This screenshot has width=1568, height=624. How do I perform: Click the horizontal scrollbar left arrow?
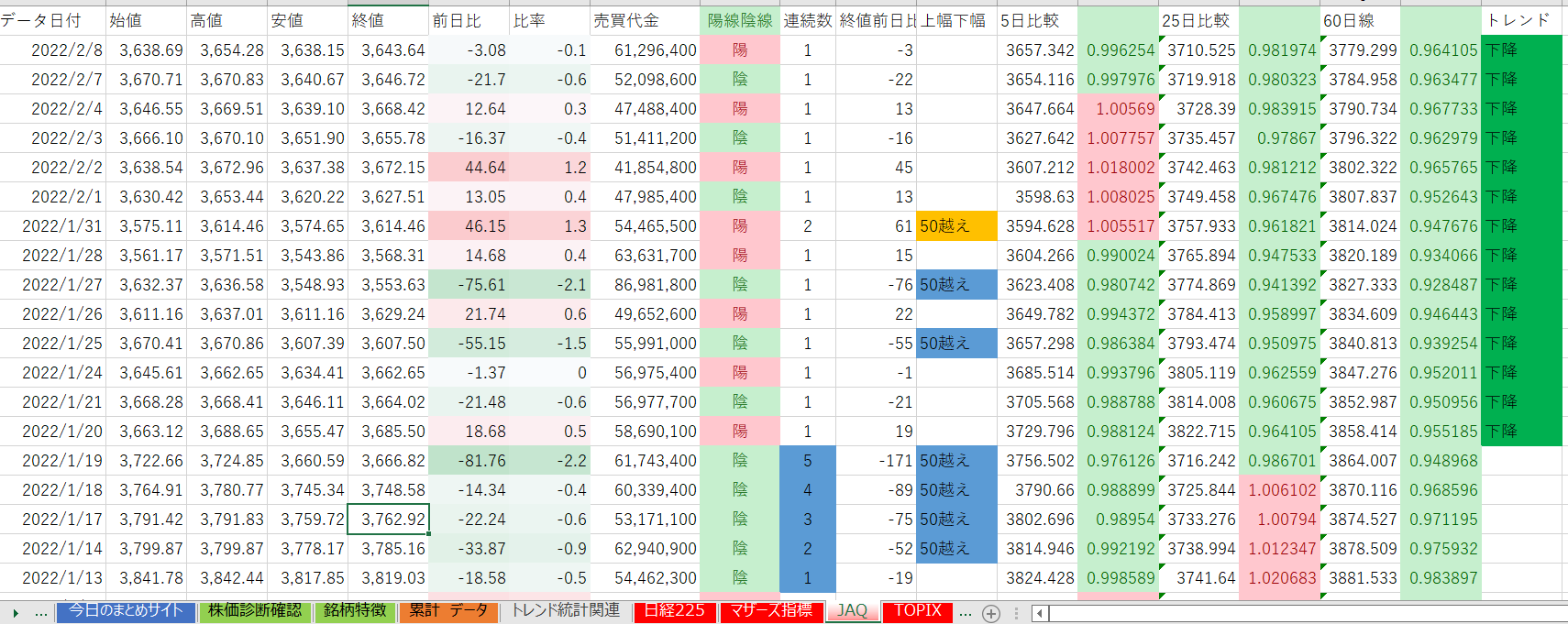pos(1040,613)
